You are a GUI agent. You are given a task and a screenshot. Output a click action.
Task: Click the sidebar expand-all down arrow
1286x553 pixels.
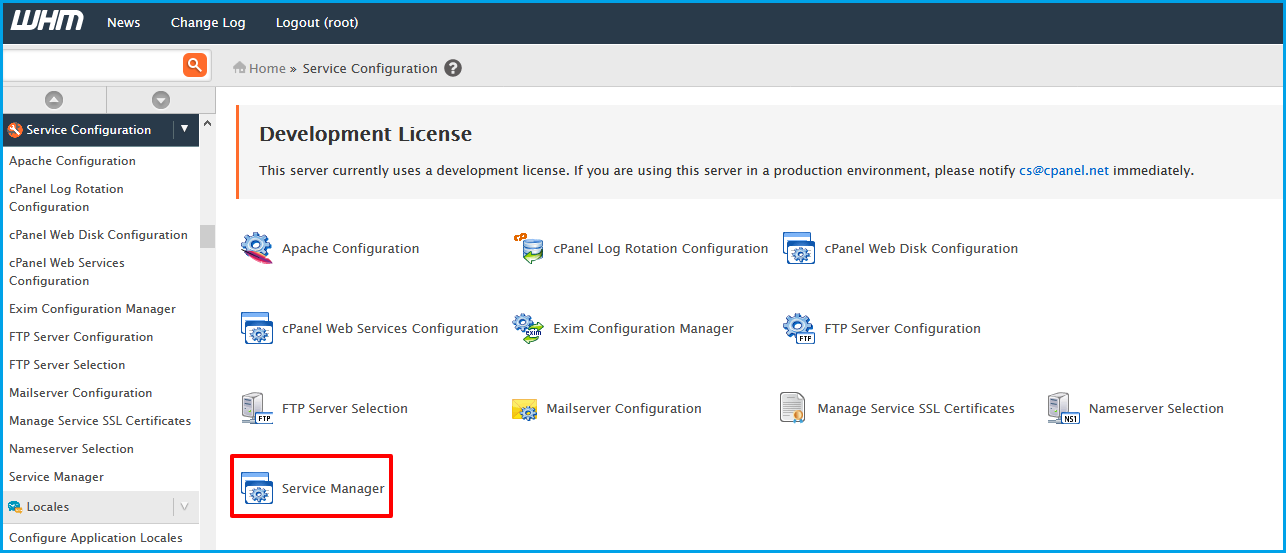161,100
